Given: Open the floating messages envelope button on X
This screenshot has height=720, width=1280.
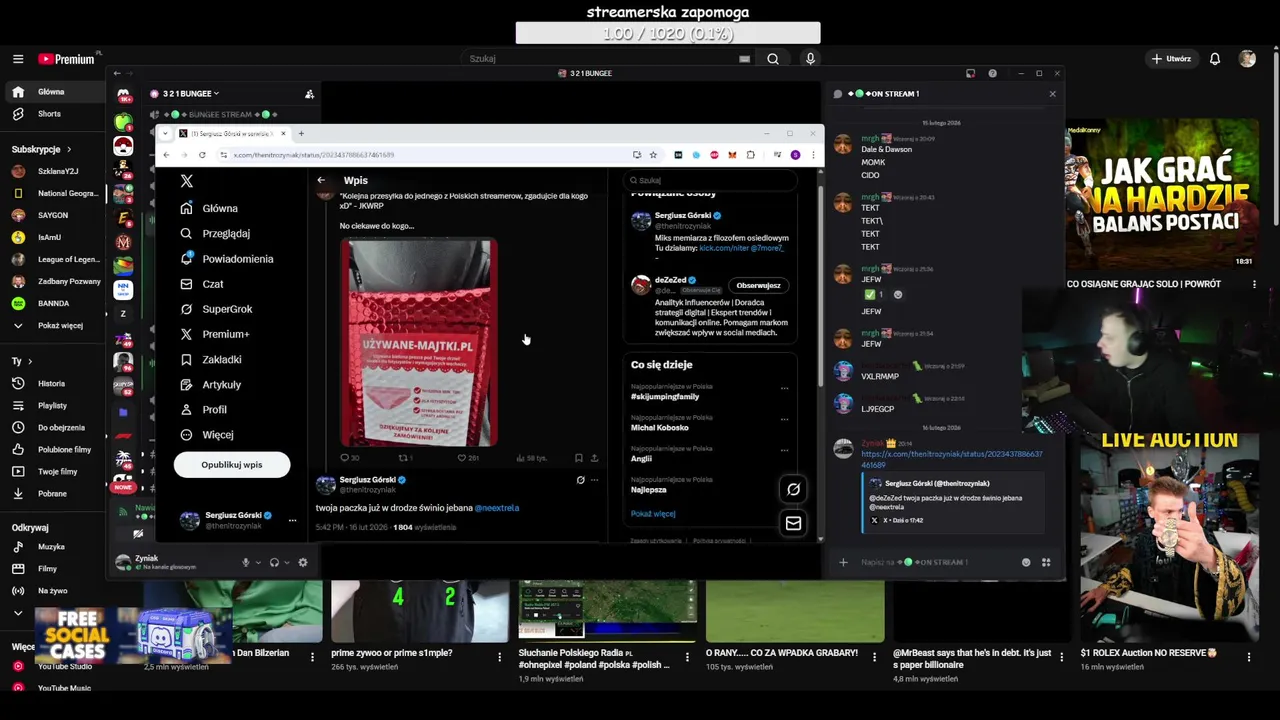Looking at the screenshot, I should click(x=793, y=523).
